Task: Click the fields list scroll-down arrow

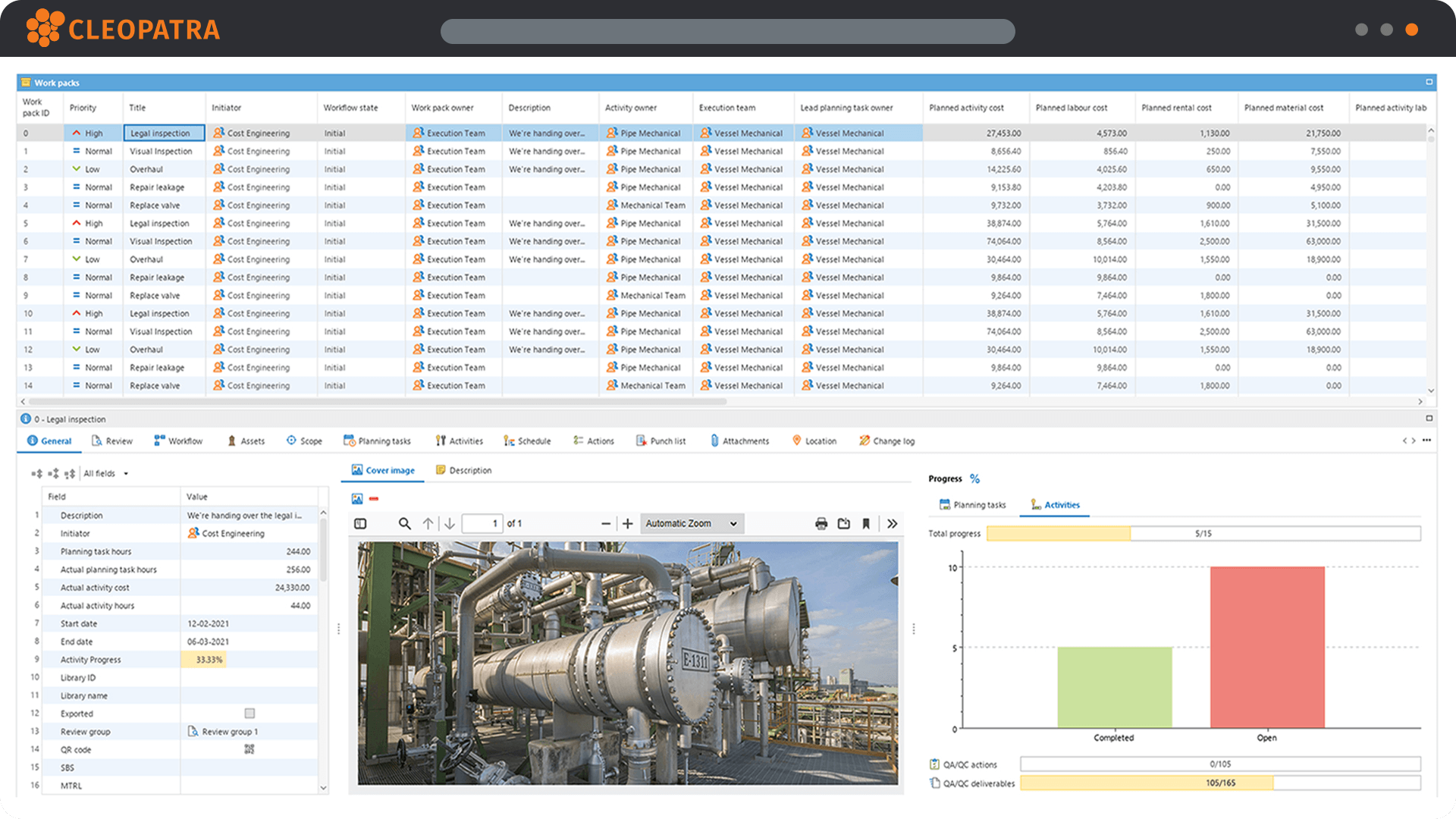Action: (324, 788)
